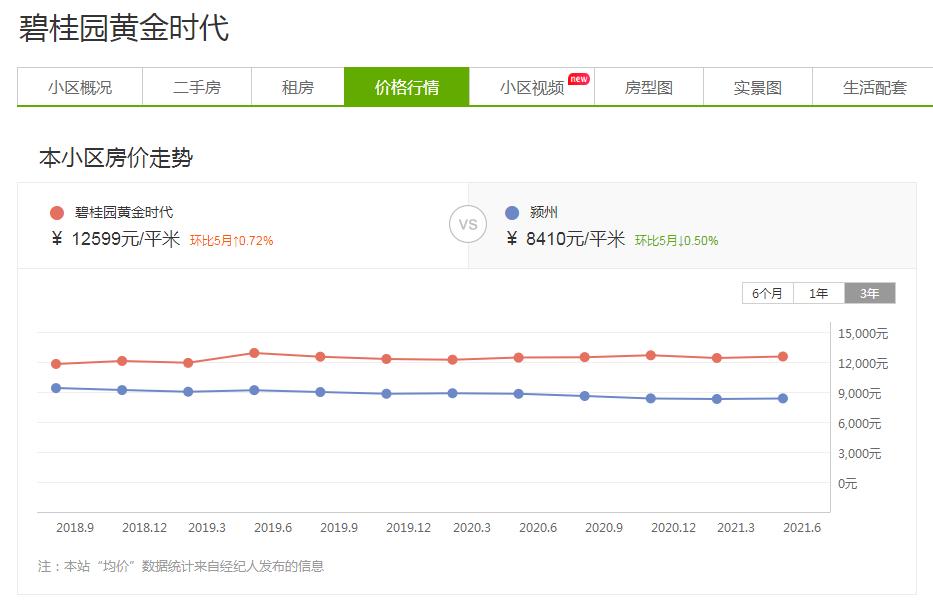This screenshot has height=605, width=933.
Task: Switch to the 1年 time range
Action: pos(816,292)
